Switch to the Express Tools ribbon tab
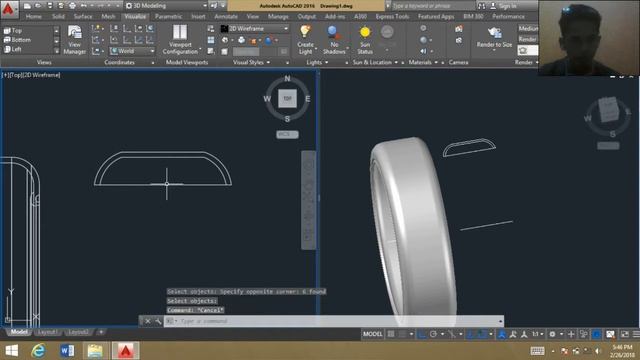The height and width of the screenshot is (360, 640). [x=392, y=16]
